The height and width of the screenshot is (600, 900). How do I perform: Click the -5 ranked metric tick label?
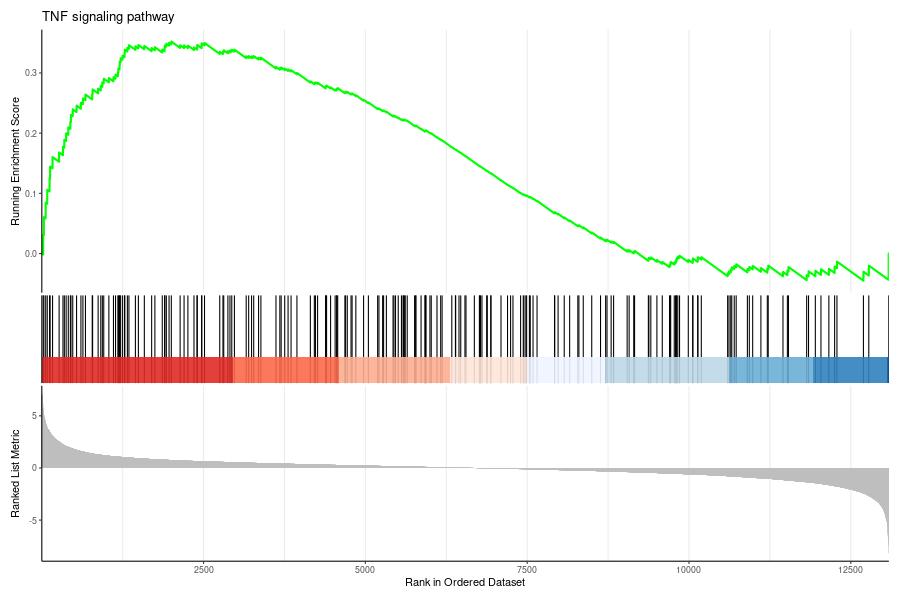click(x=33, y=521)
